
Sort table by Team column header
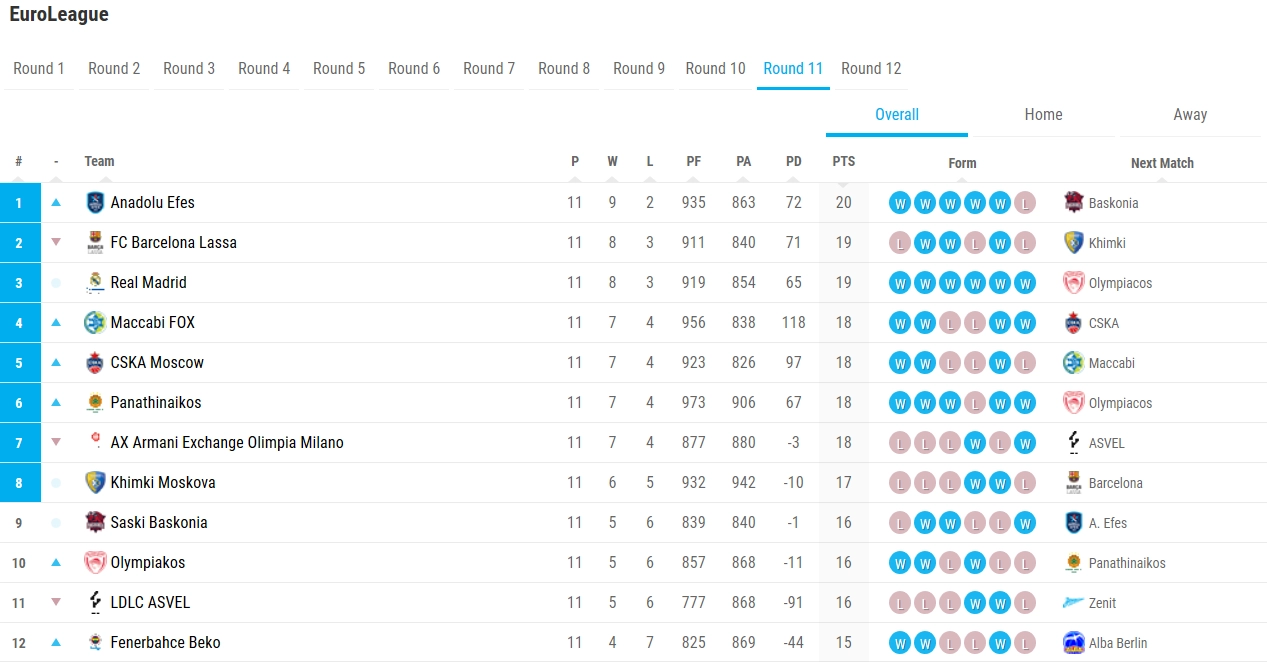100,161
